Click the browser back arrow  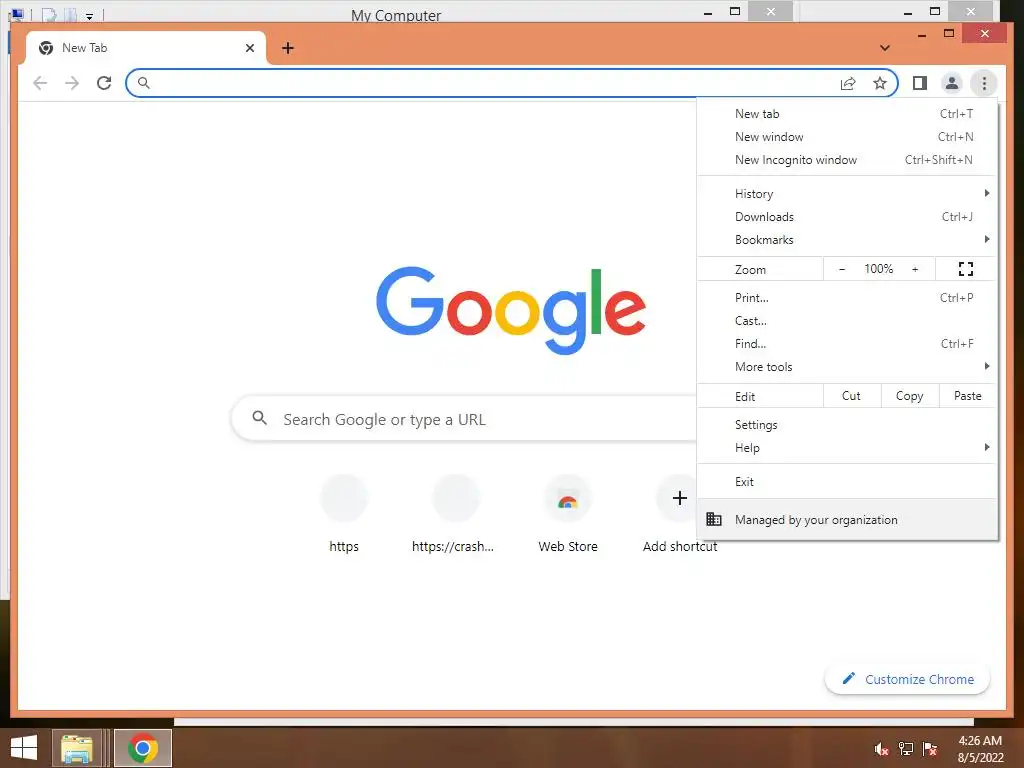tap(40, 83)
